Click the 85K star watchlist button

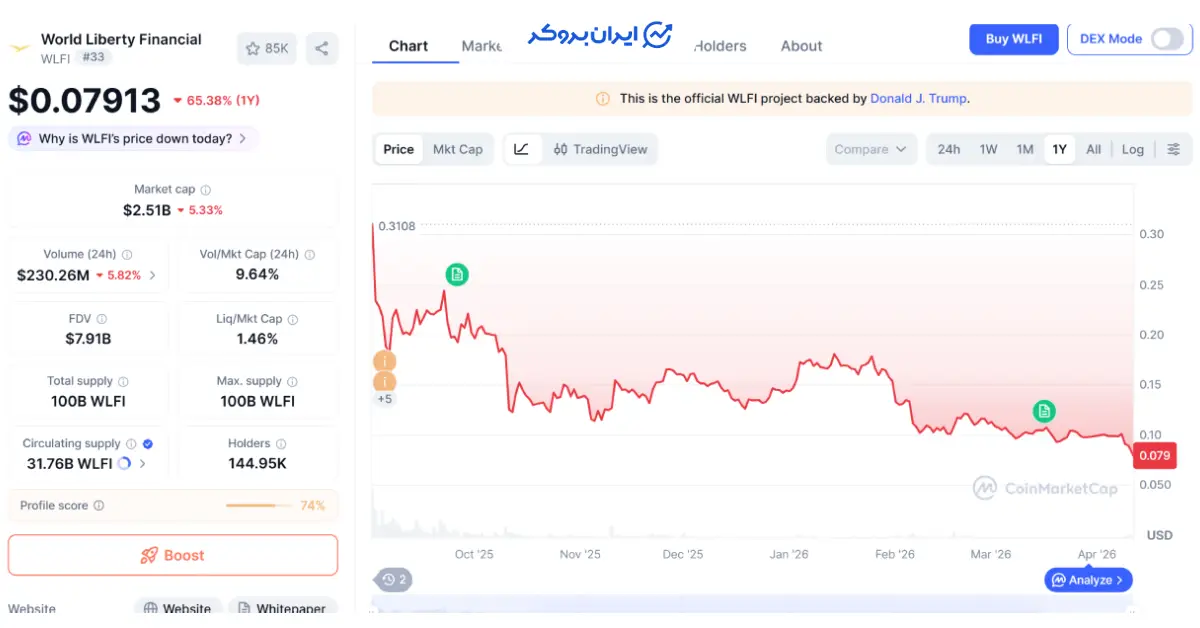[267, 48]
